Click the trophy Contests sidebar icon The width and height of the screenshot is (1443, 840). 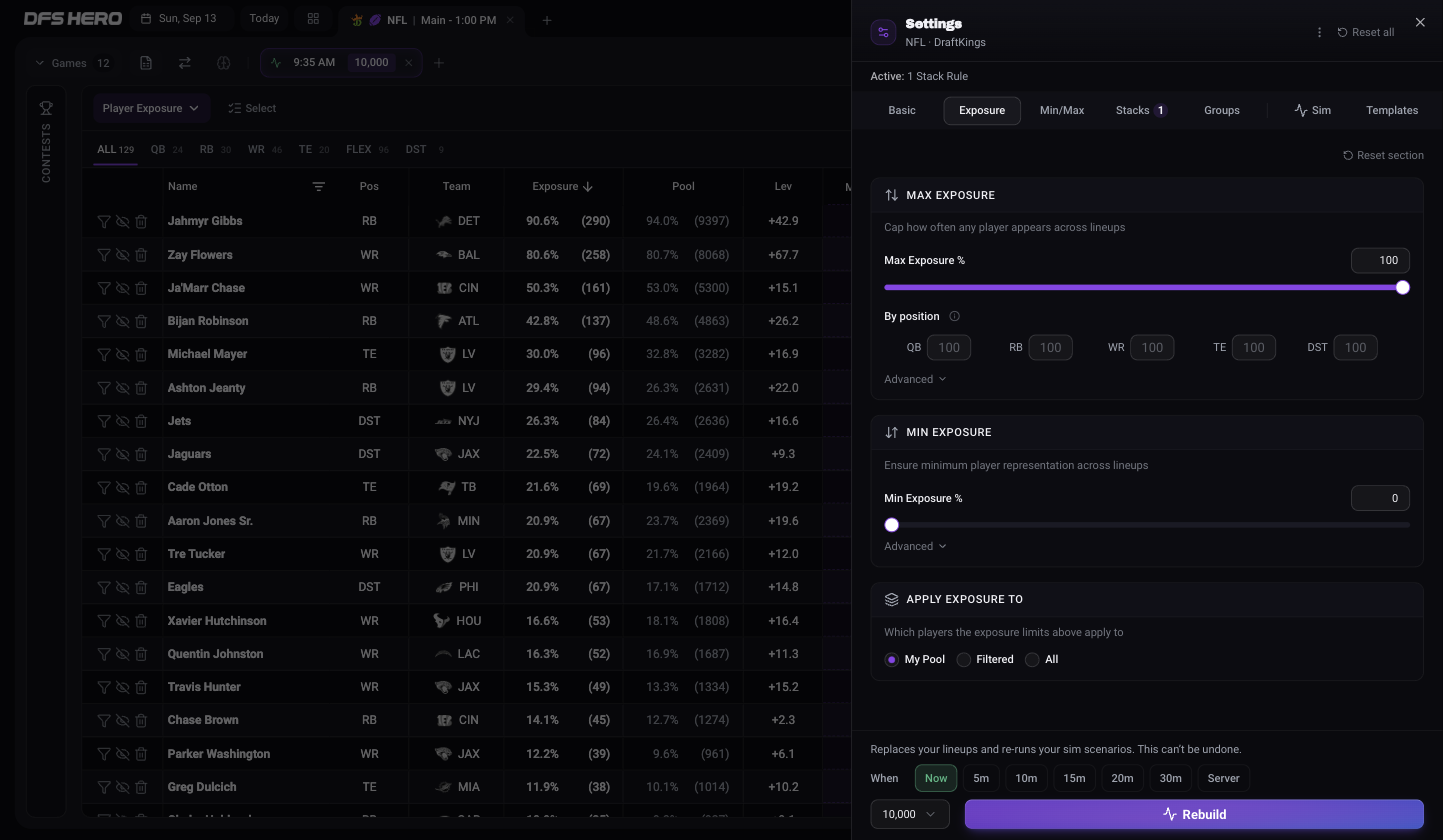coord(46,108)
